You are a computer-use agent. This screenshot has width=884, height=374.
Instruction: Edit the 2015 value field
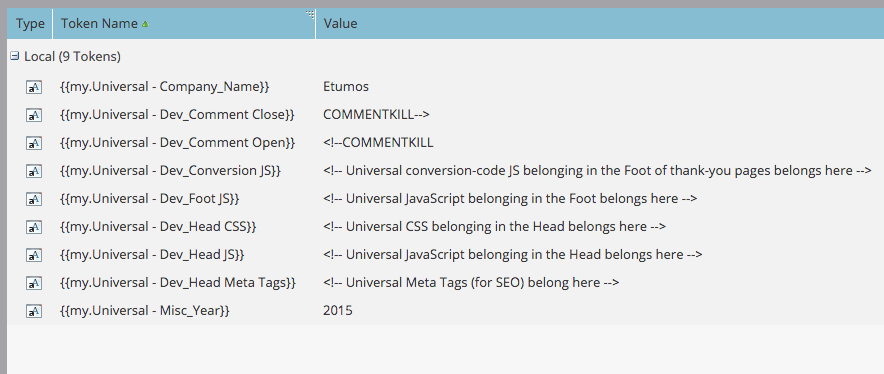pyautogui.click(x=338, y=310)
